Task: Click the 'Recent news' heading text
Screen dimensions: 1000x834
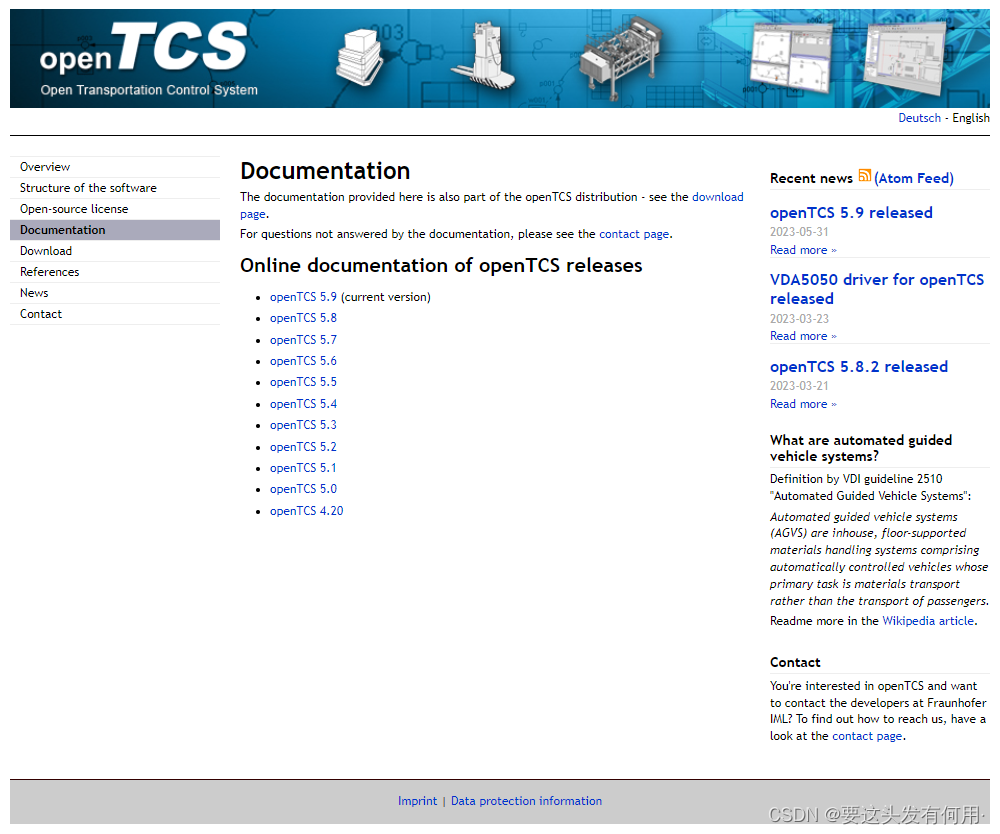Action: pos(811,179)
